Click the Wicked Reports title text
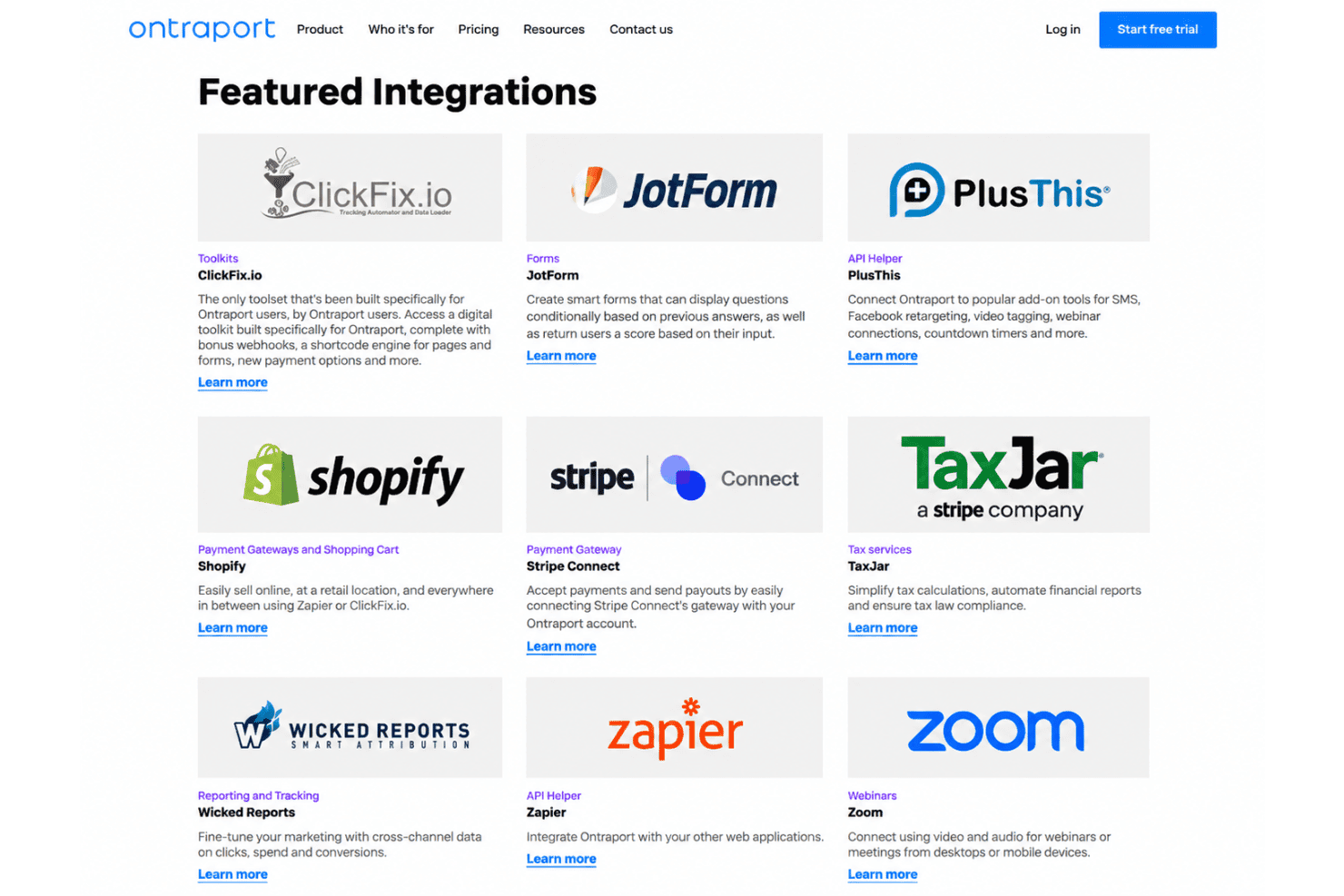The image size is (1344, 896). (246, 812)
